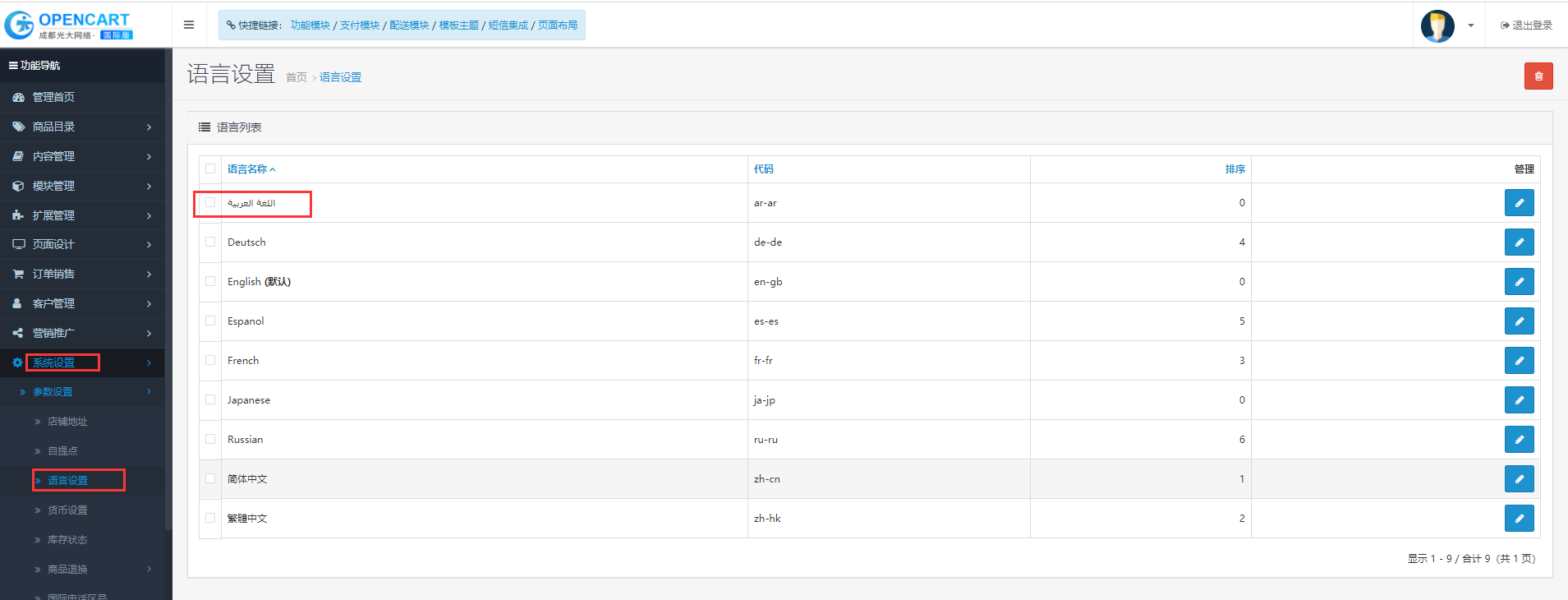
Task: Open the 支付模块 quick link
Action: click(x=360, y=25)
